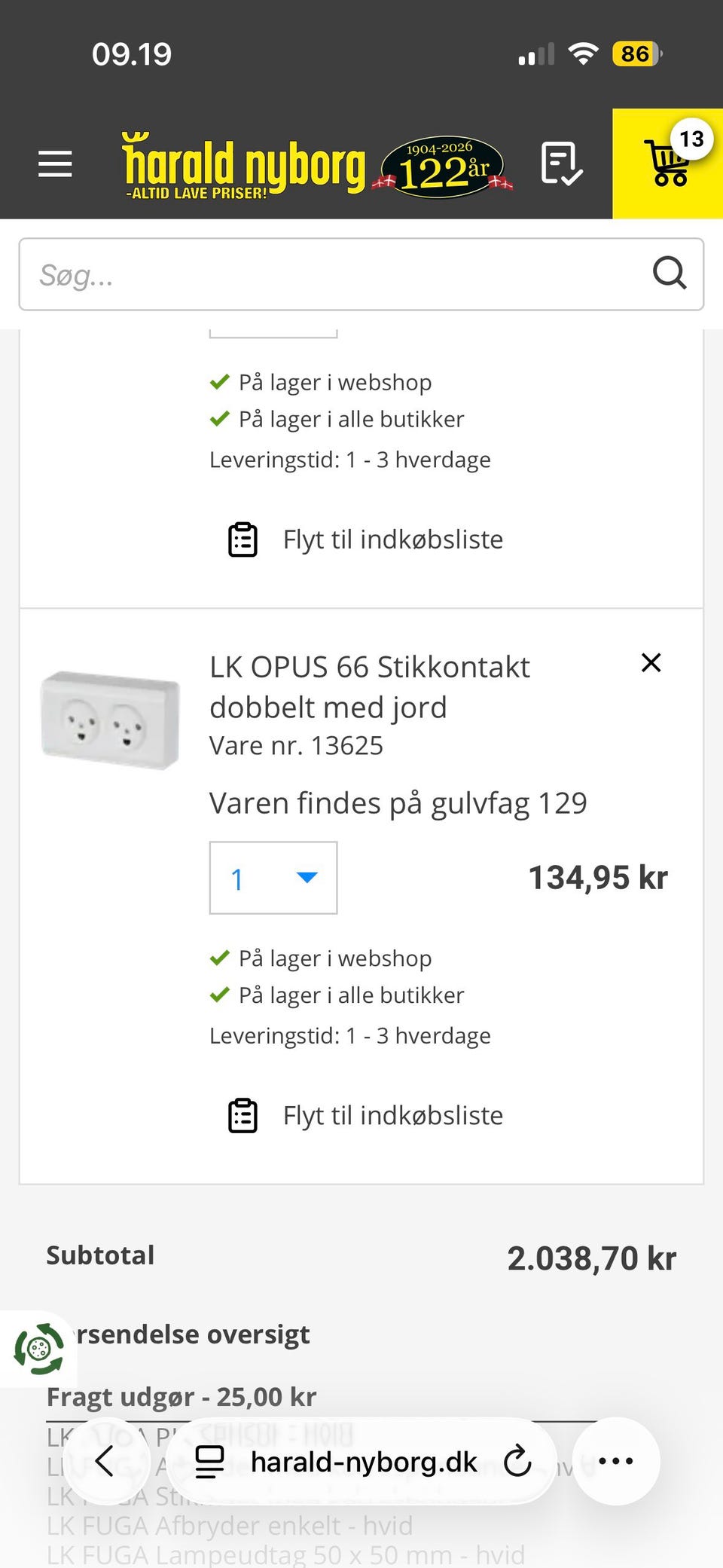Open LK FUGA Lampeudtag 50 x 50 item
The width and height of the screenshot is (723, 1568).
point(285,1554)
